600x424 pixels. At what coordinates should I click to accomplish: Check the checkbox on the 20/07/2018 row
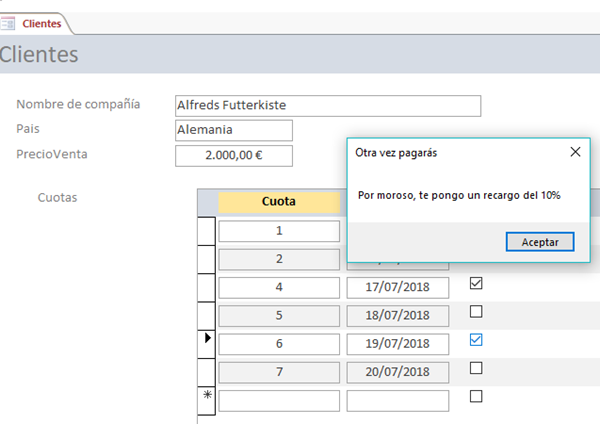pos(476,368)
